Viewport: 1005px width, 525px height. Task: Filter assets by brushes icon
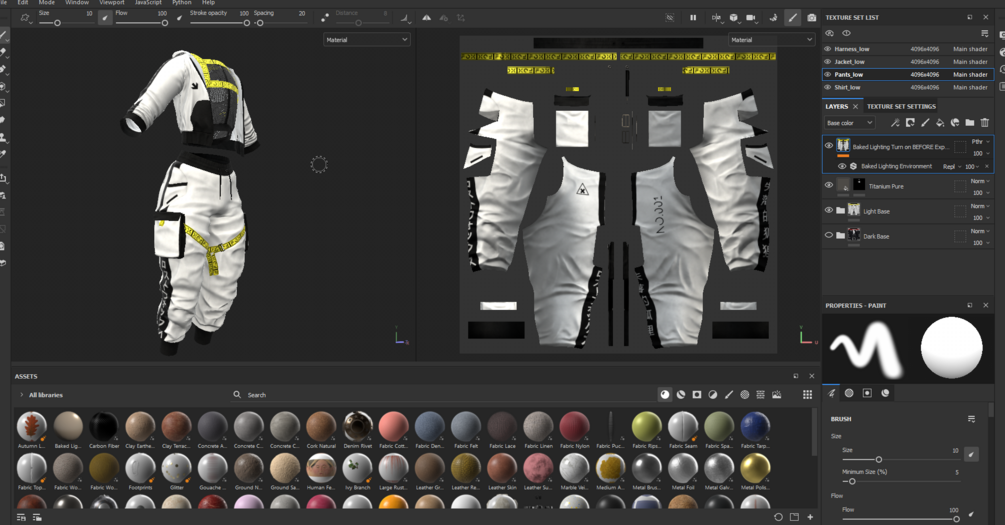coord(729,395)
